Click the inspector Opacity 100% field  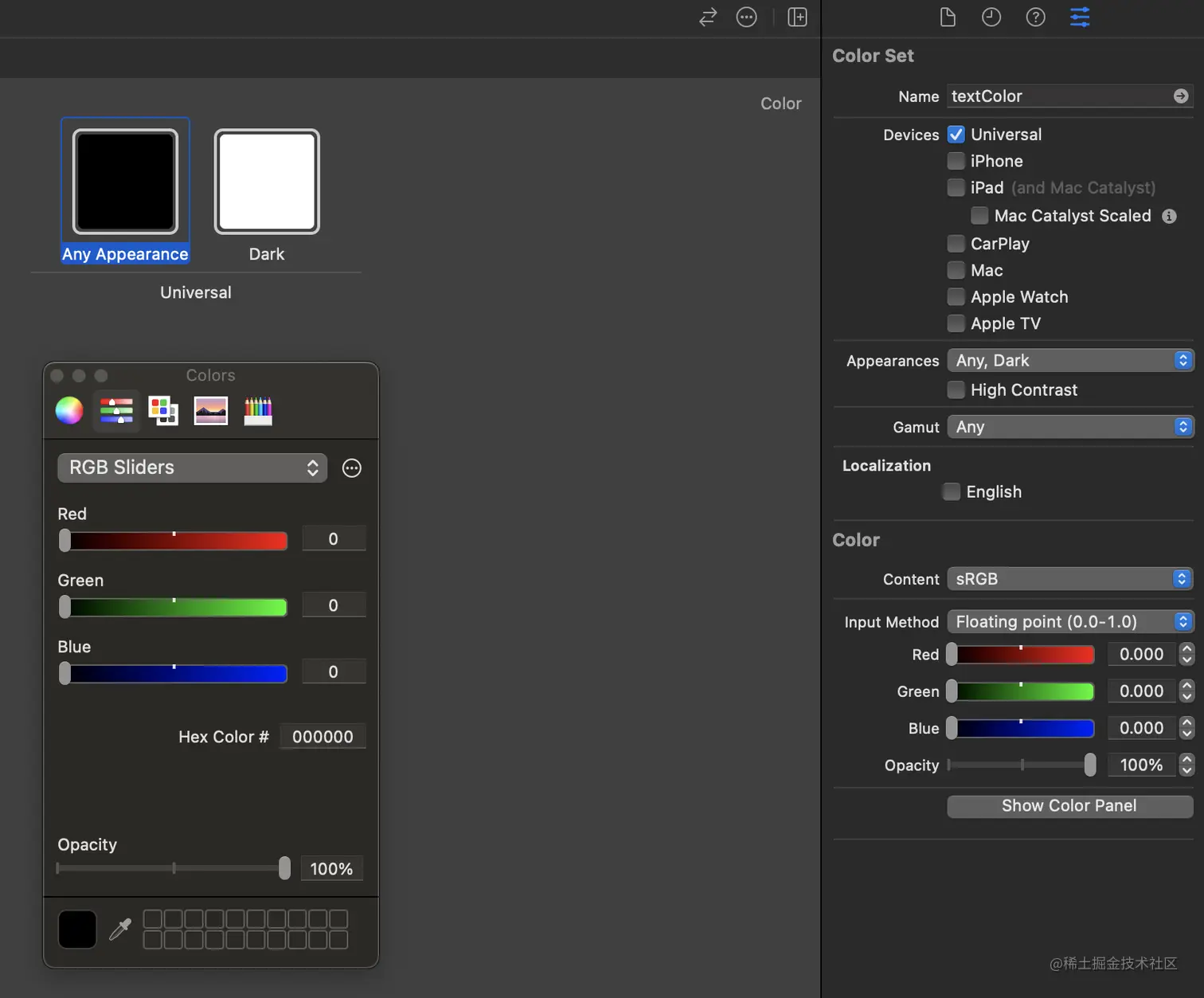coord(1141,765)
